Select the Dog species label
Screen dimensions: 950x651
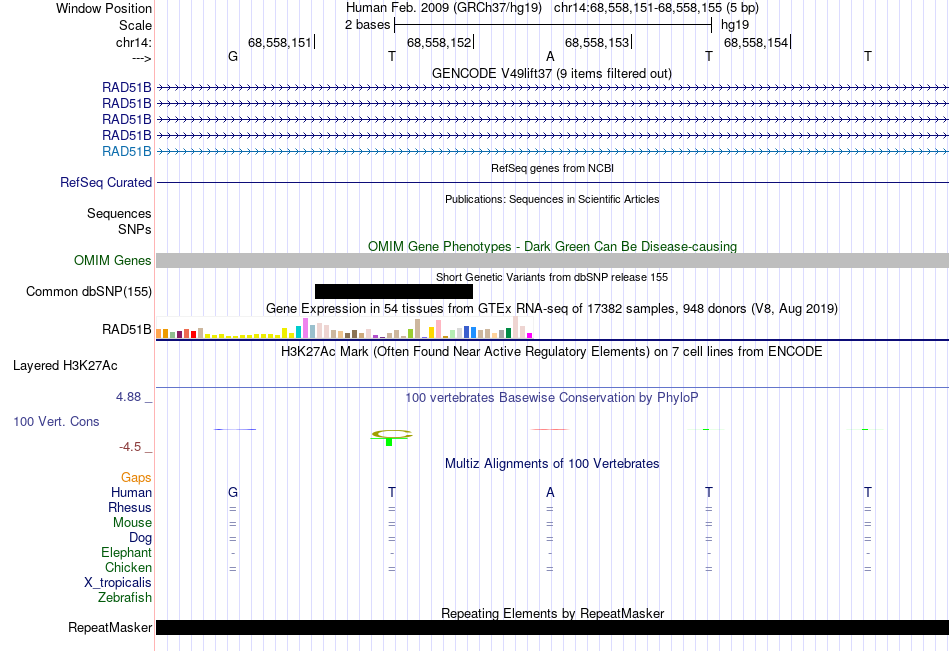(x=141, y=538)
